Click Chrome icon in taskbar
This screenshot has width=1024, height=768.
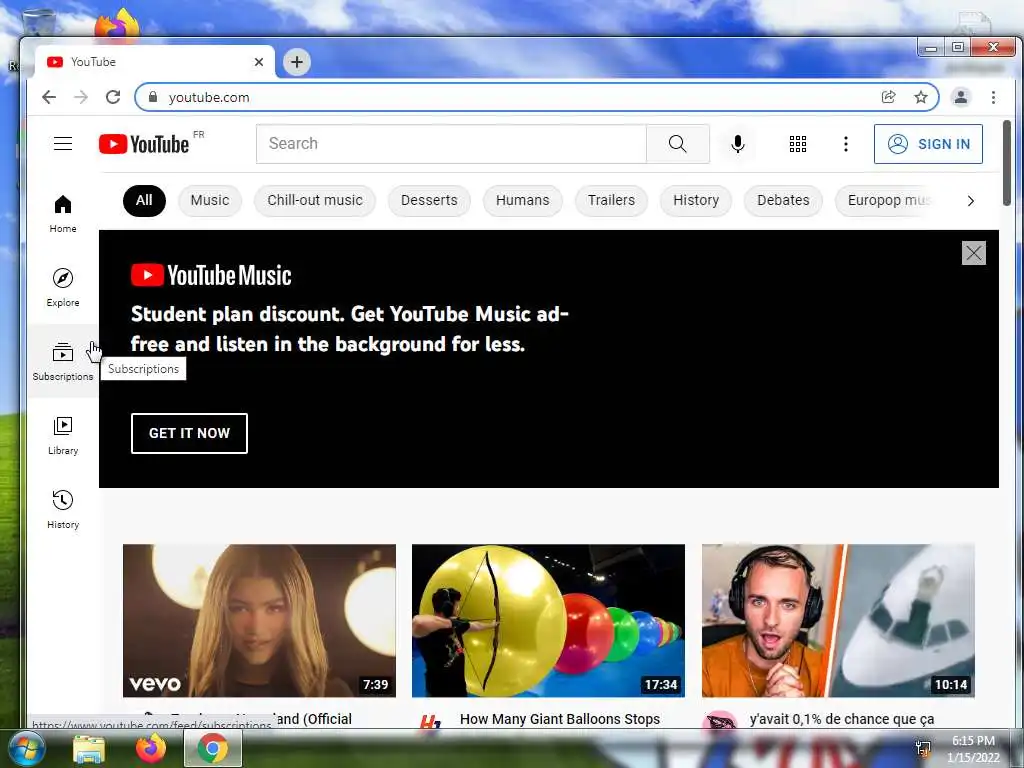(x=213, y=748)
